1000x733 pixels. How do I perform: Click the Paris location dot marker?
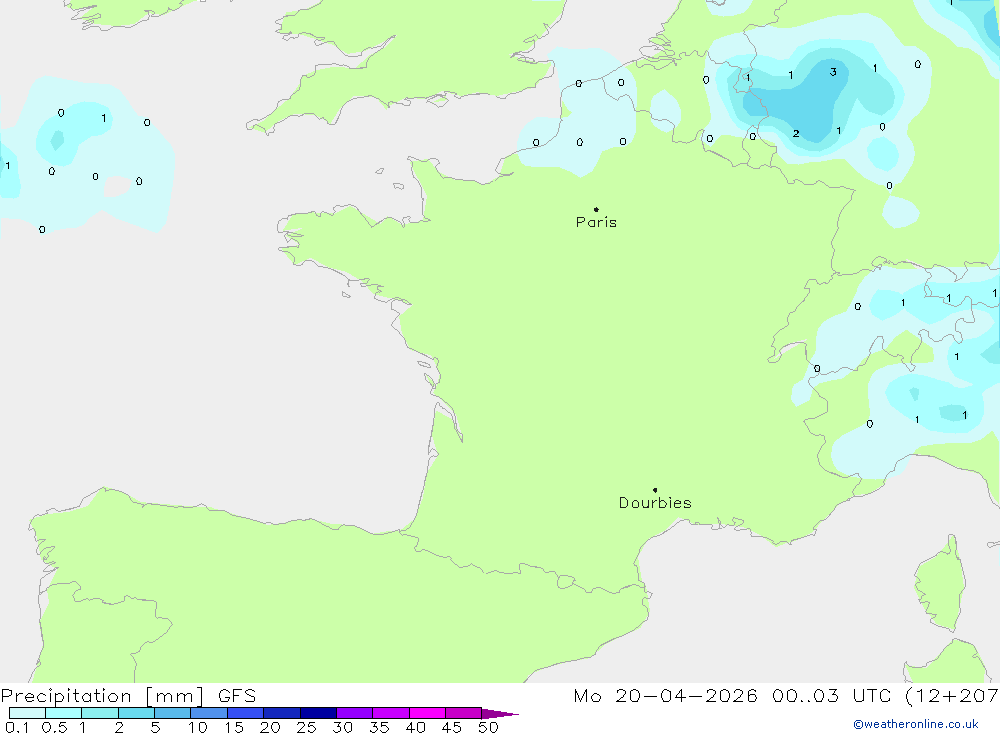pos(596,209)
